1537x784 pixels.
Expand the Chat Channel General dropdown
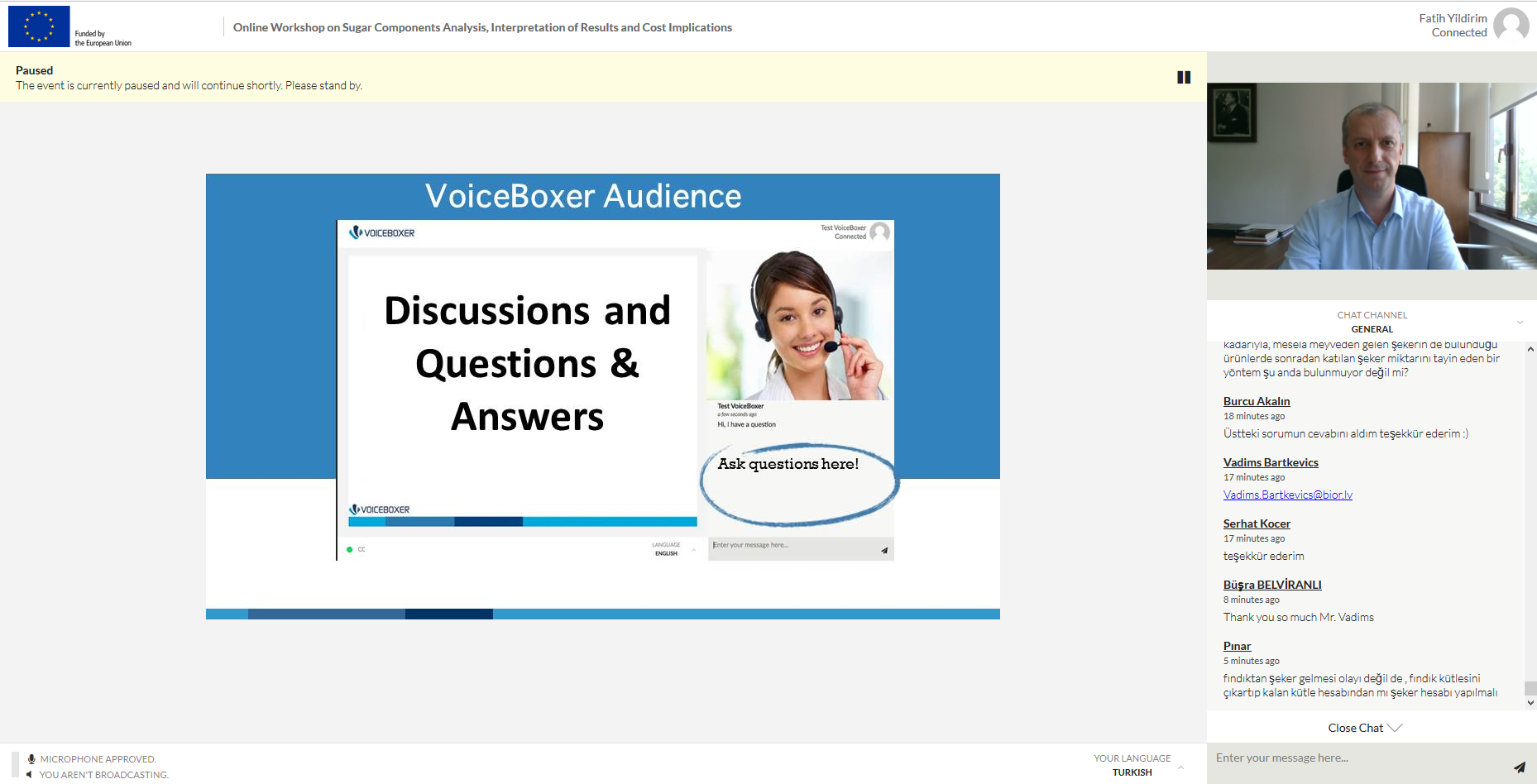pos(1520,322)
